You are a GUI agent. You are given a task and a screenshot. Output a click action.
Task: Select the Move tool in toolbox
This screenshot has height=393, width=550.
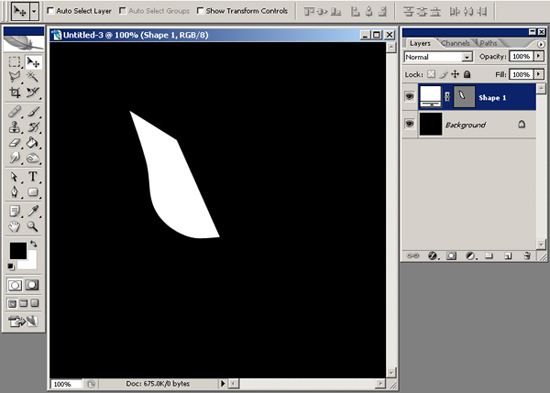click(x=33, y=62)
